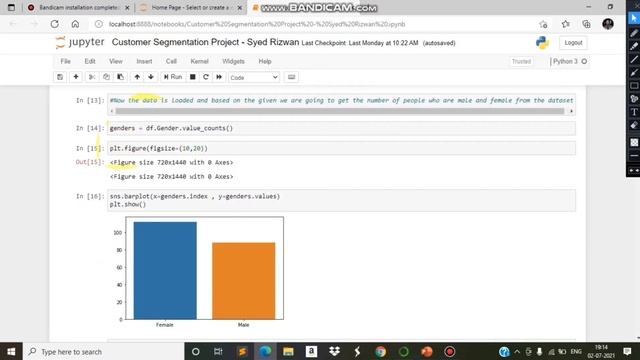Insert a new cell below with the plus icon
Viewport: 640px width, 360px height.
point(76,77)
